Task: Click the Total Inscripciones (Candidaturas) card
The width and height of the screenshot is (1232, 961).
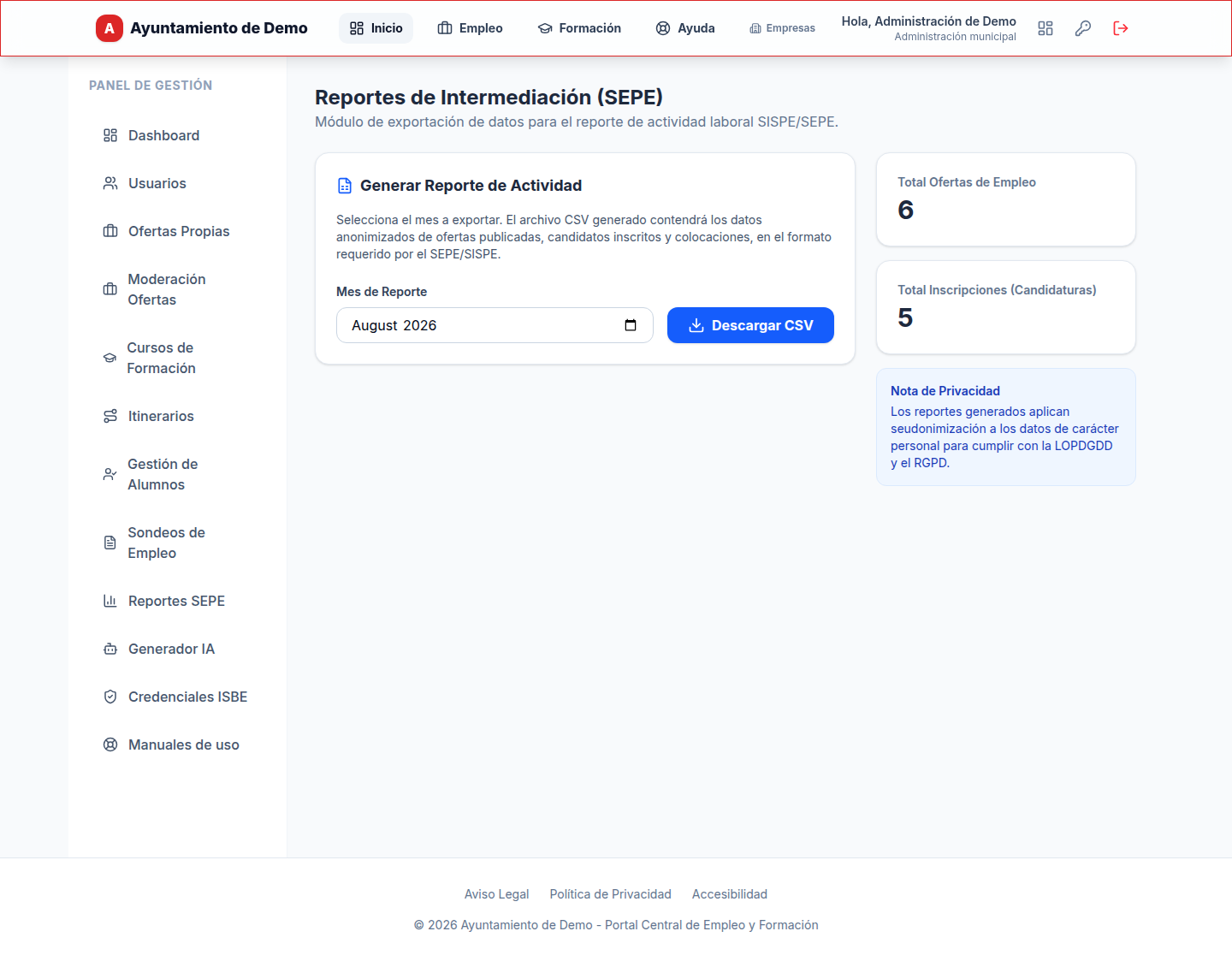Action: pos(1006,307)
